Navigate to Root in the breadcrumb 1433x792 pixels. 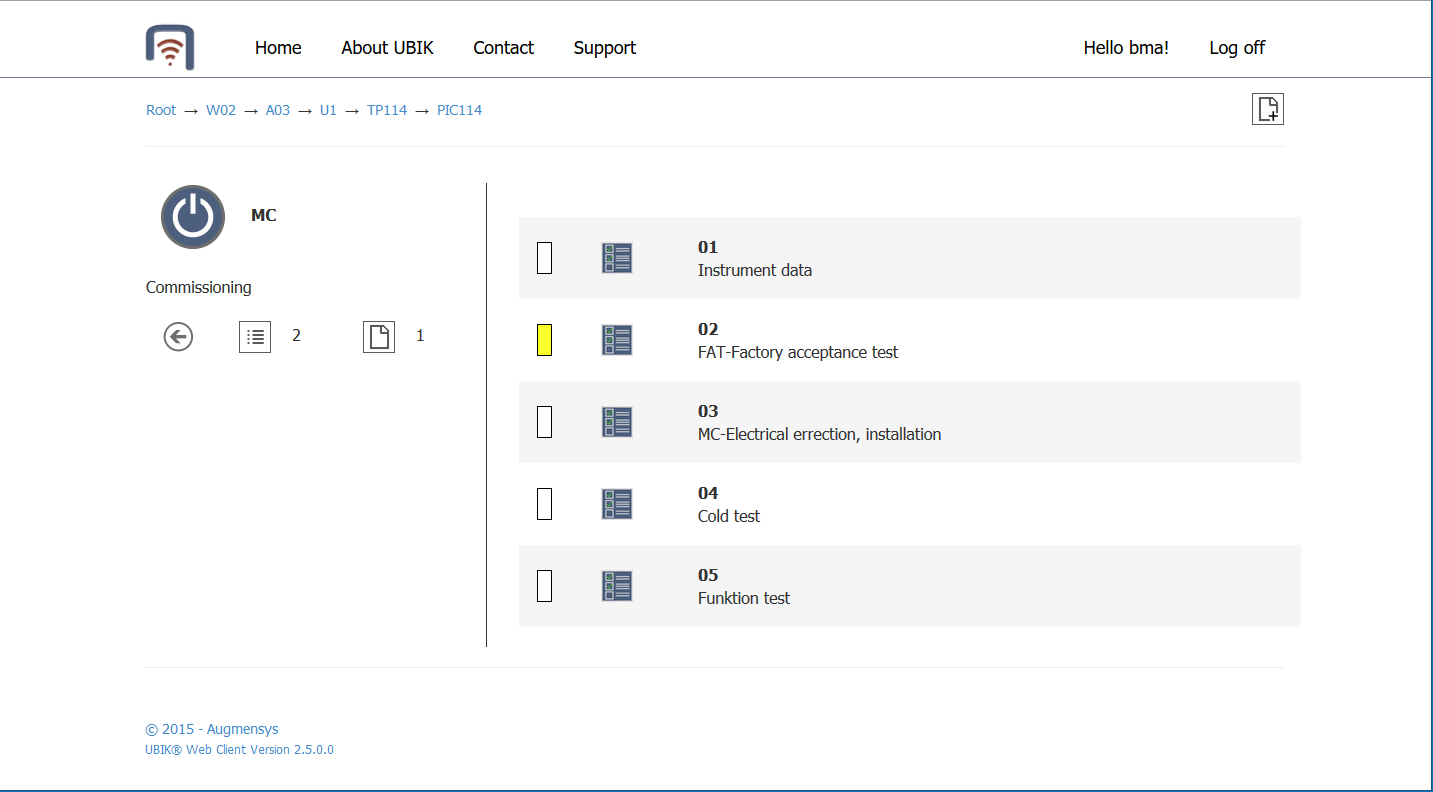161,110
